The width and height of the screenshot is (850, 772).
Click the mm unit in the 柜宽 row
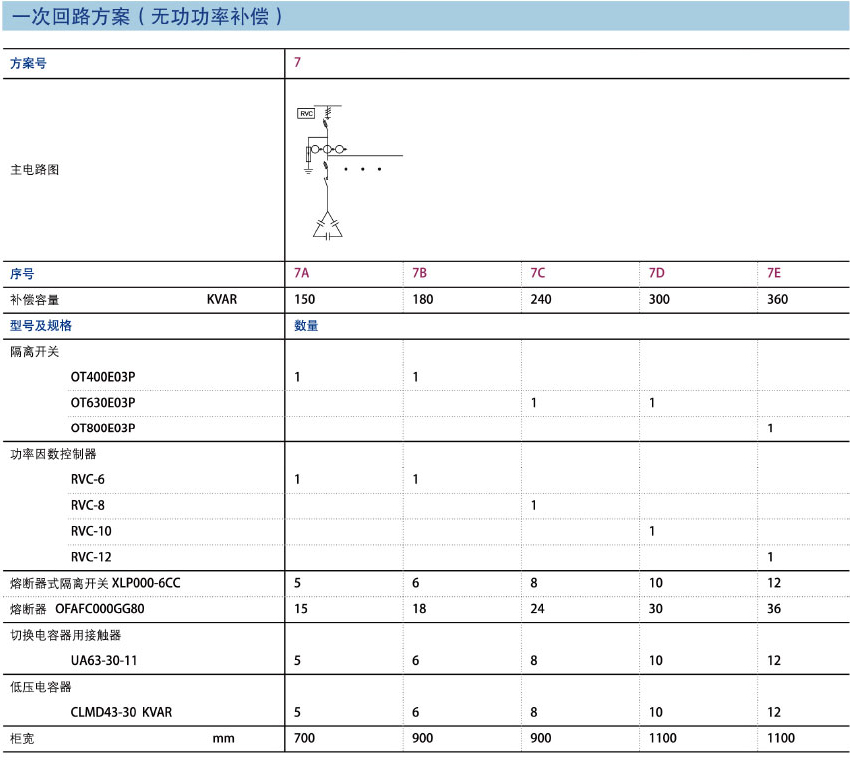[x=223, y=739]
